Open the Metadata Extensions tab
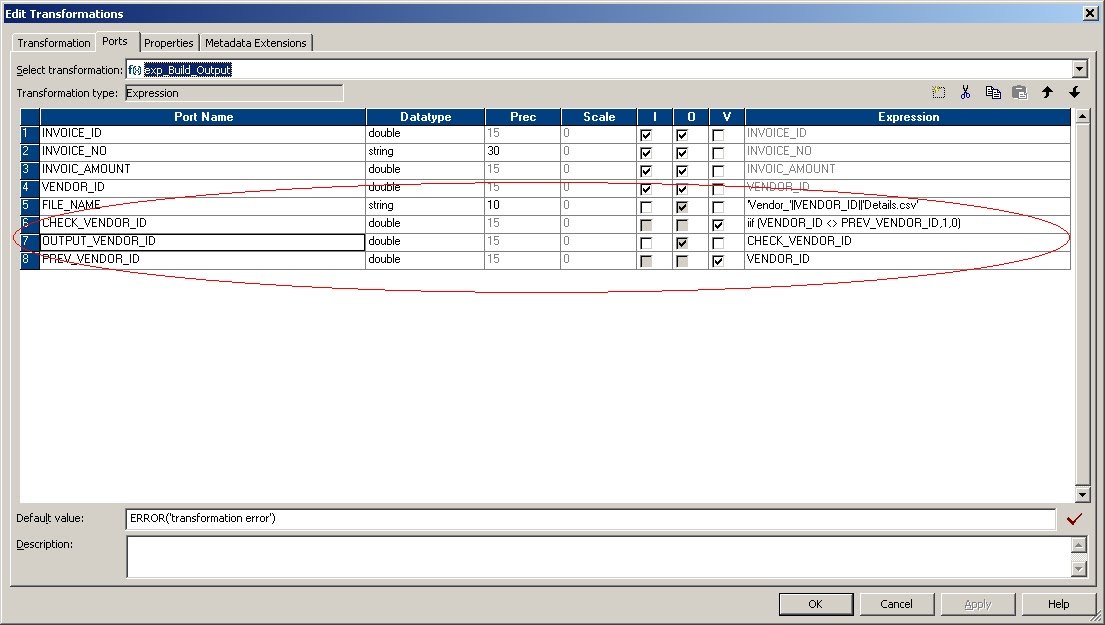Viewport: 1105px width, 625px height. click(x=255, y=43)
